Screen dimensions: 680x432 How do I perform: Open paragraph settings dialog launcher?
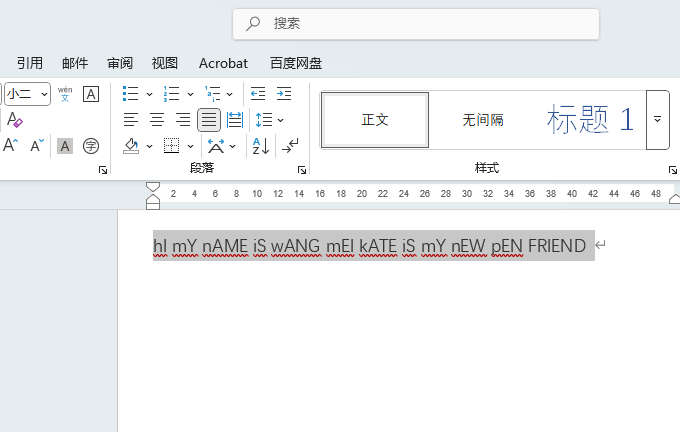click(302, 170)
